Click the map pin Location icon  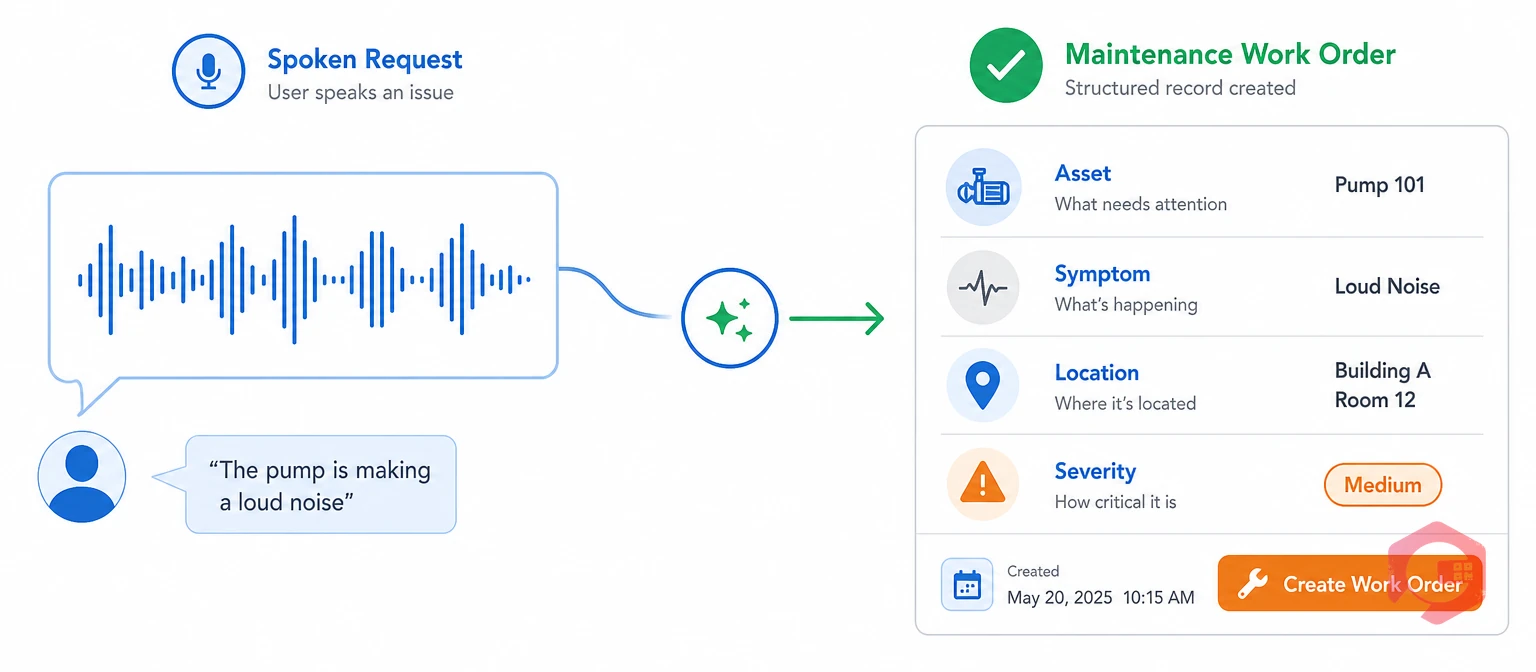[x=983, y=386]
